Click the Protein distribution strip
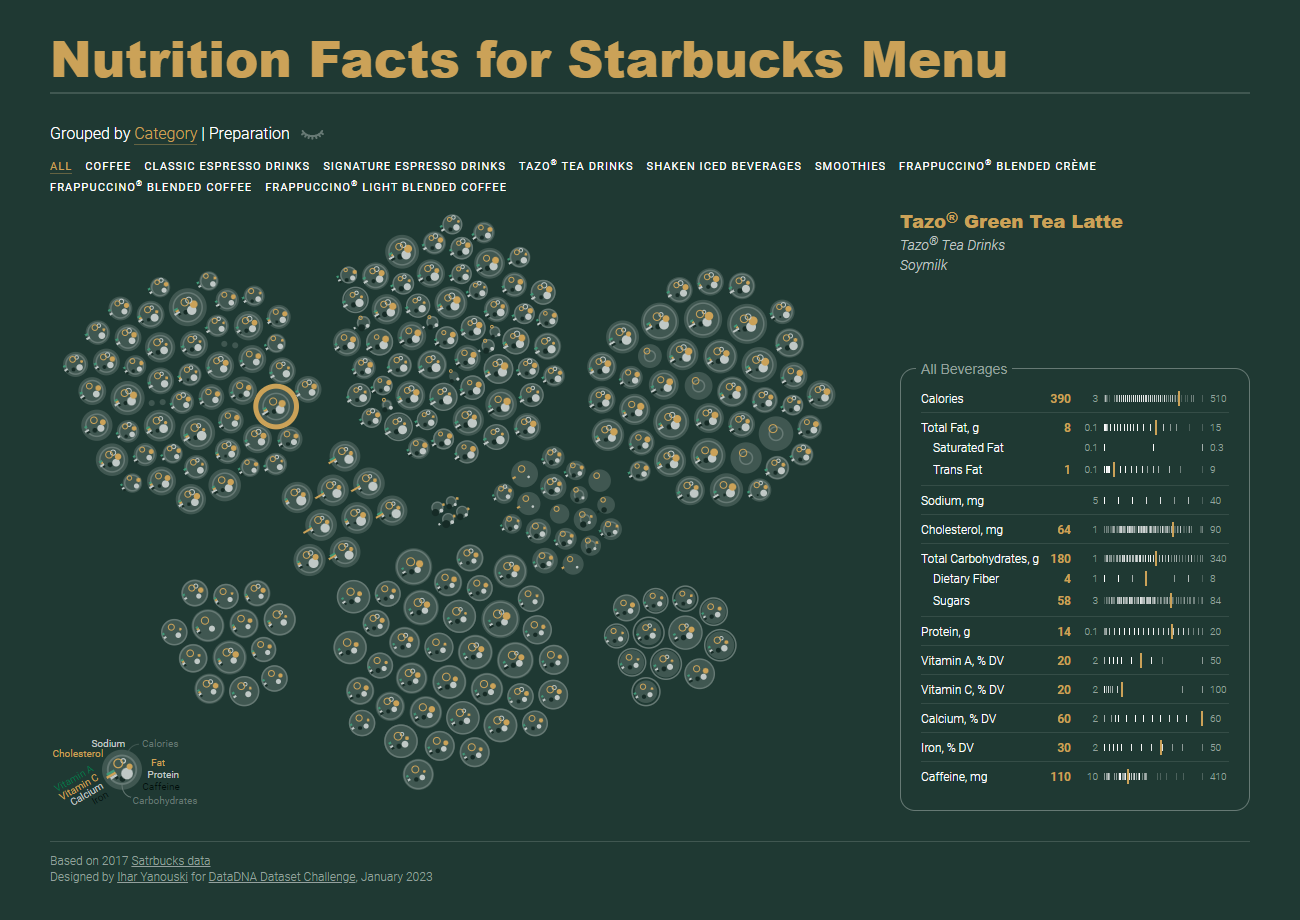This screenshot has width=1300, height=920. coord(1153,632)
